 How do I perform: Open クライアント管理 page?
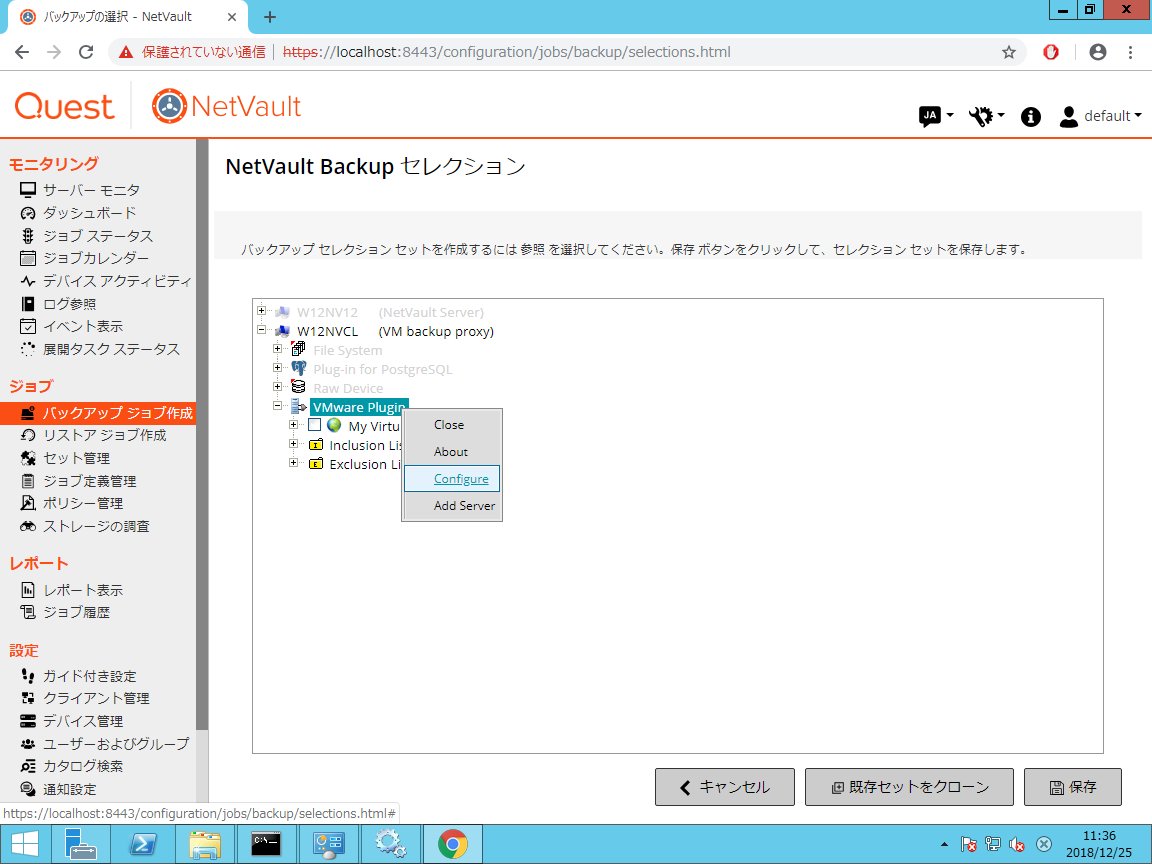click(x=96, y=698)
